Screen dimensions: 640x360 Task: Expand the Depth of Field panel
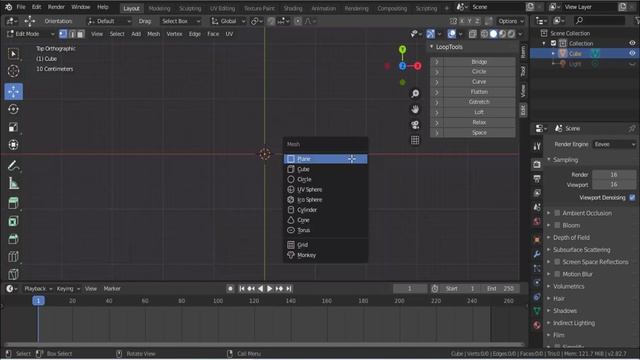coord(571,238)
